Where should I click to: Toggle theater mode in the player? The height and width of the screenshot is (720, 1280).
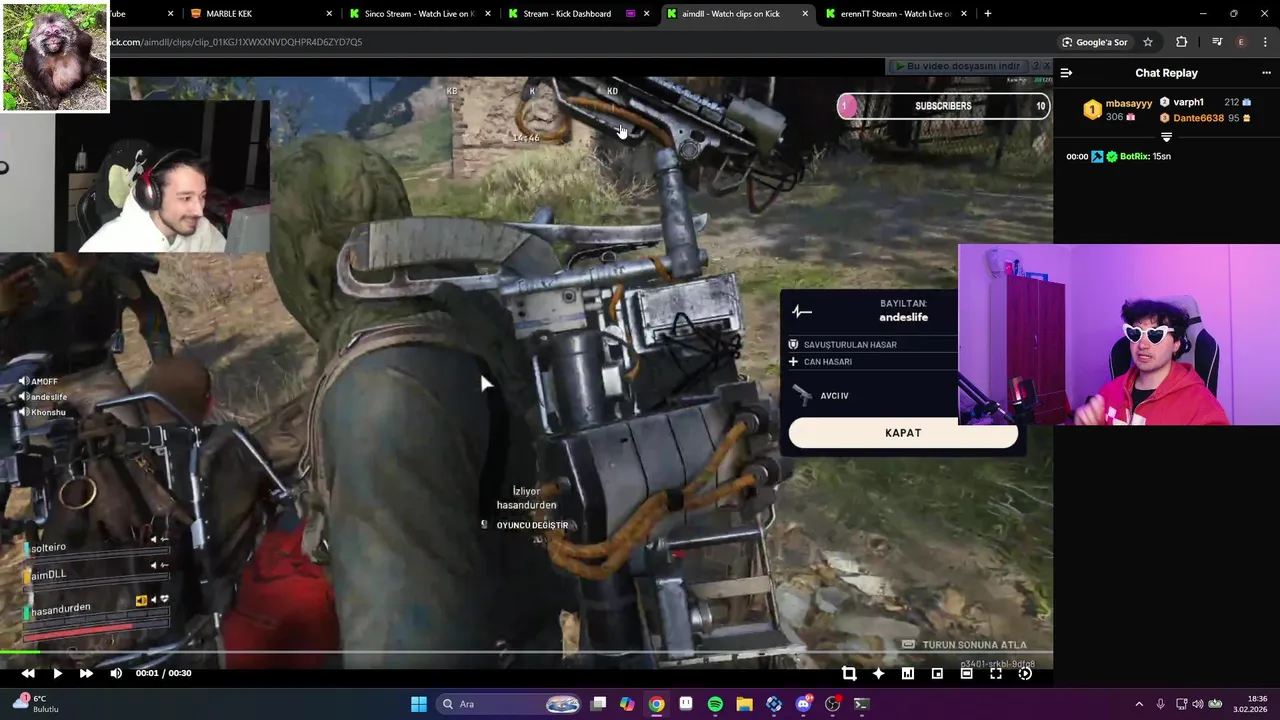coord(966,674)
